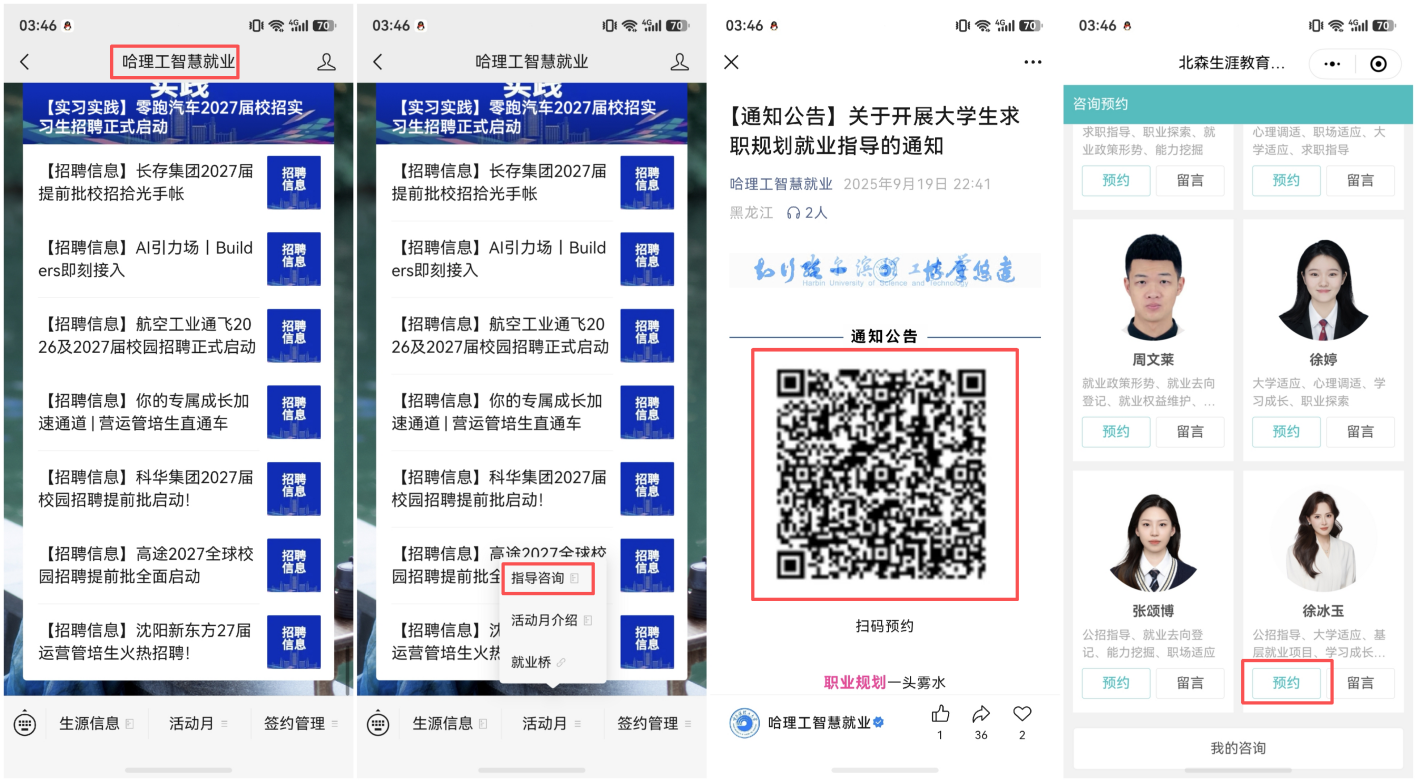Open the account avatar in the article footer

744,723
